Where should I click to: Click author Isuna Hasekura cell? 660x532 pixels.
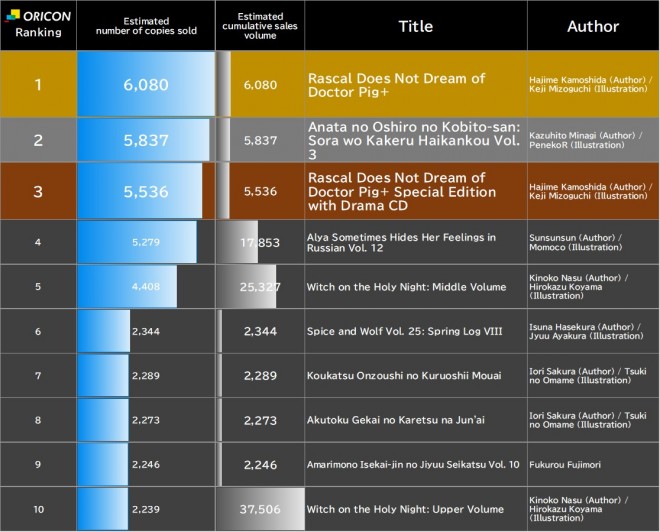pyautogui.click(x=593, y=331)
